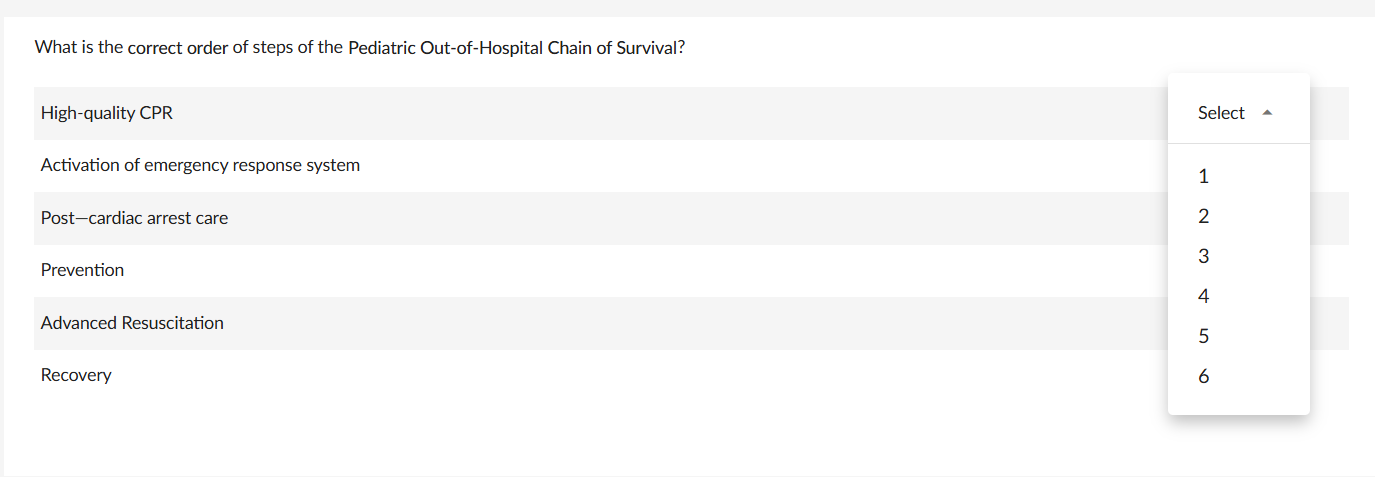Viewport: 1375px width, 477px height.
Task: Click the Advanced Resuscitation row label
Action: (x=132, y=323)
